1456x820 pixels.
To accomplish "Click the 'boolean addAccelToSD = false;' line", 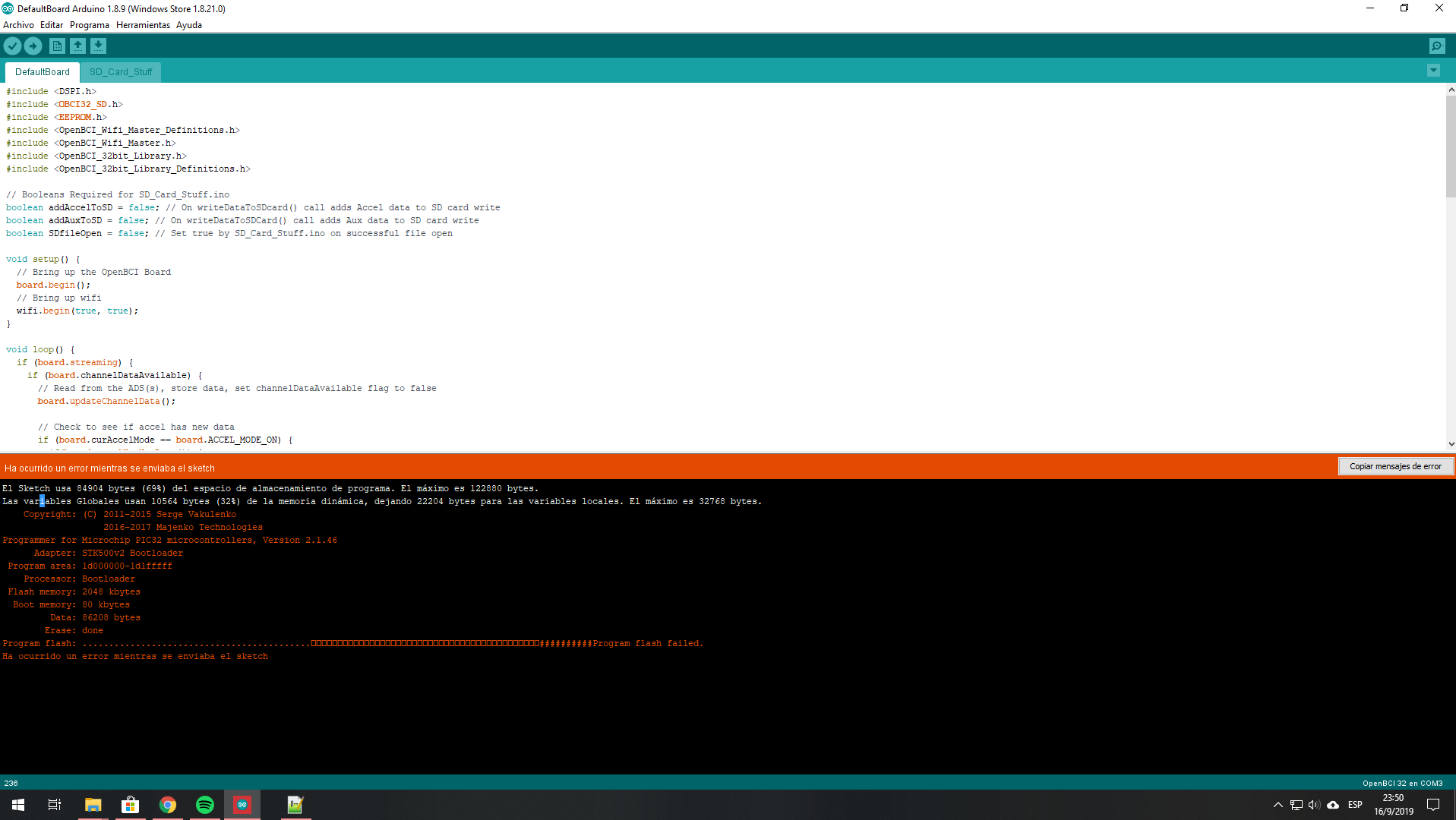I will pyautogui.click(x=83, y=208).
